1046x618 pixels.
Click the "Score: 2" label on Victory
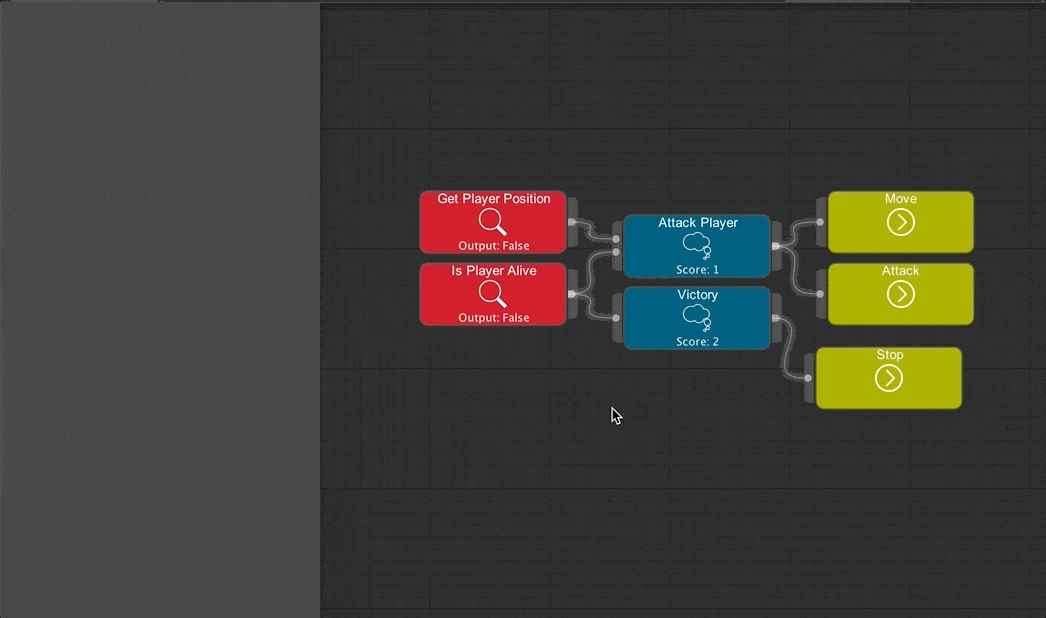697,342
